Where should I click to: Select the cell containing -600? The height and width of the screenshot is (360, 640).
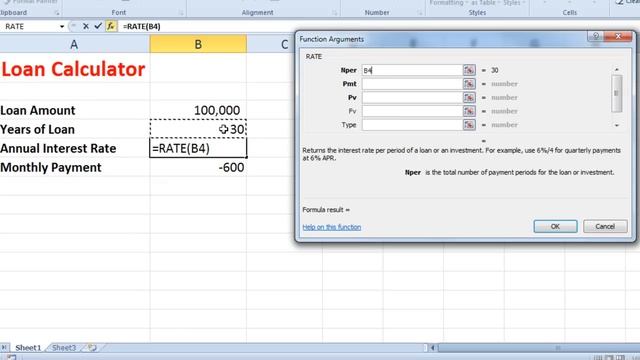pyautogui.click(x=198, y=167)
